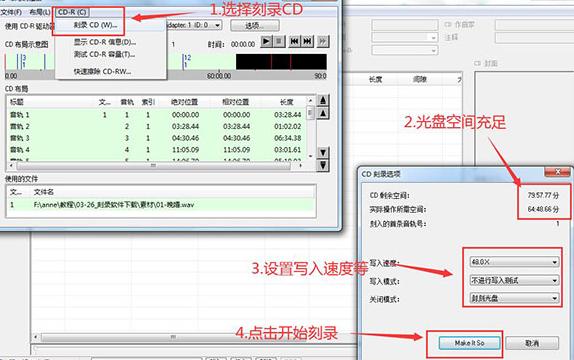Move selected track down one position
The height and width of the screenshot is (360, 574).
pos(323,152)
